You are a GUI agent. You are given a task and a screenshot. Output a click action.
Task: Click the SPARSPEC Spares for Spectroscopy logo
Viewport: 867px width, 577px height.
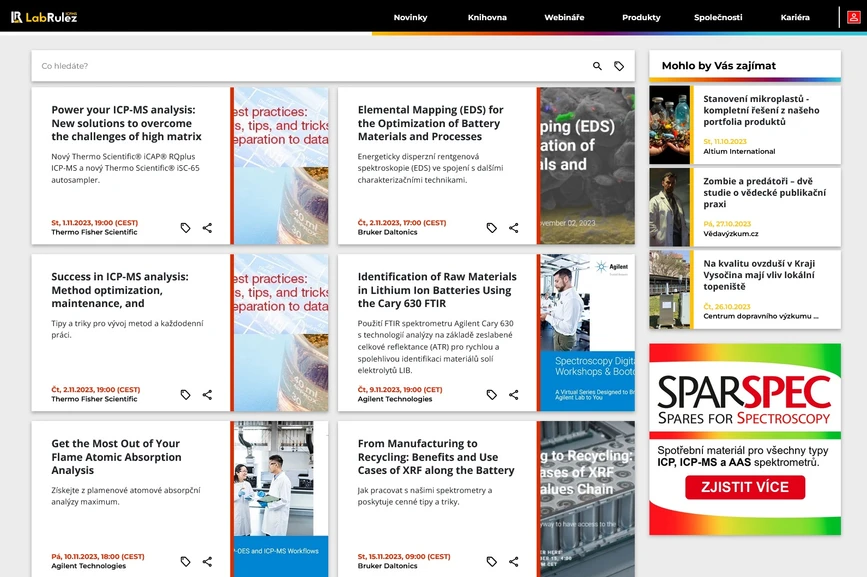[x=744, y=400]
